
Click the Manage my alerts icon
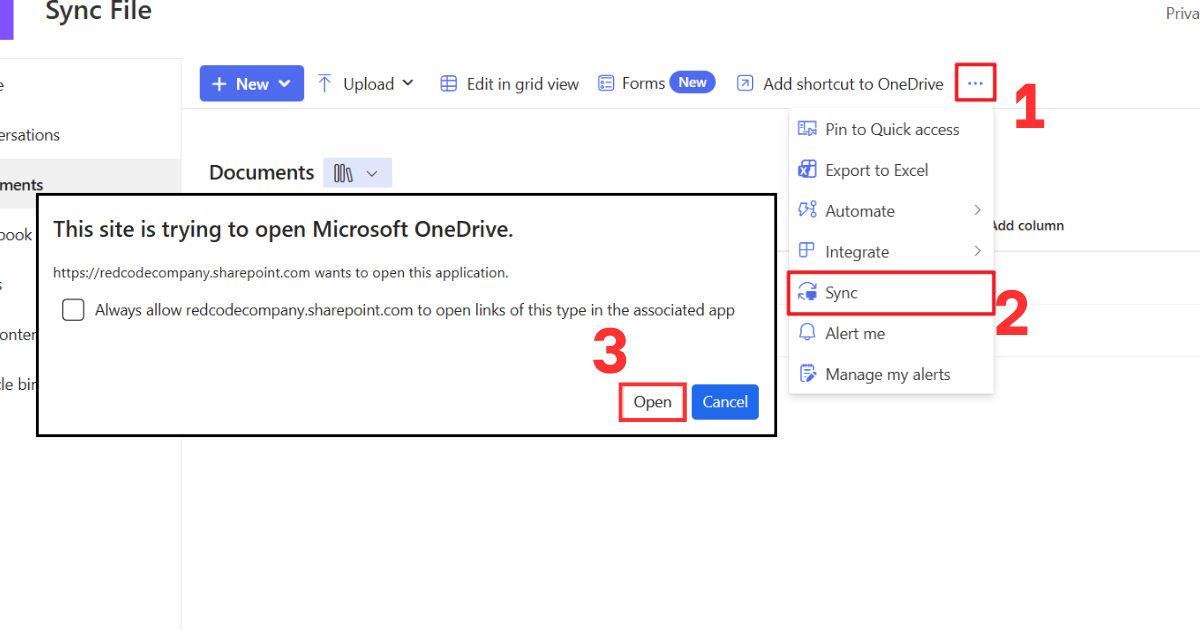(807, 373)
